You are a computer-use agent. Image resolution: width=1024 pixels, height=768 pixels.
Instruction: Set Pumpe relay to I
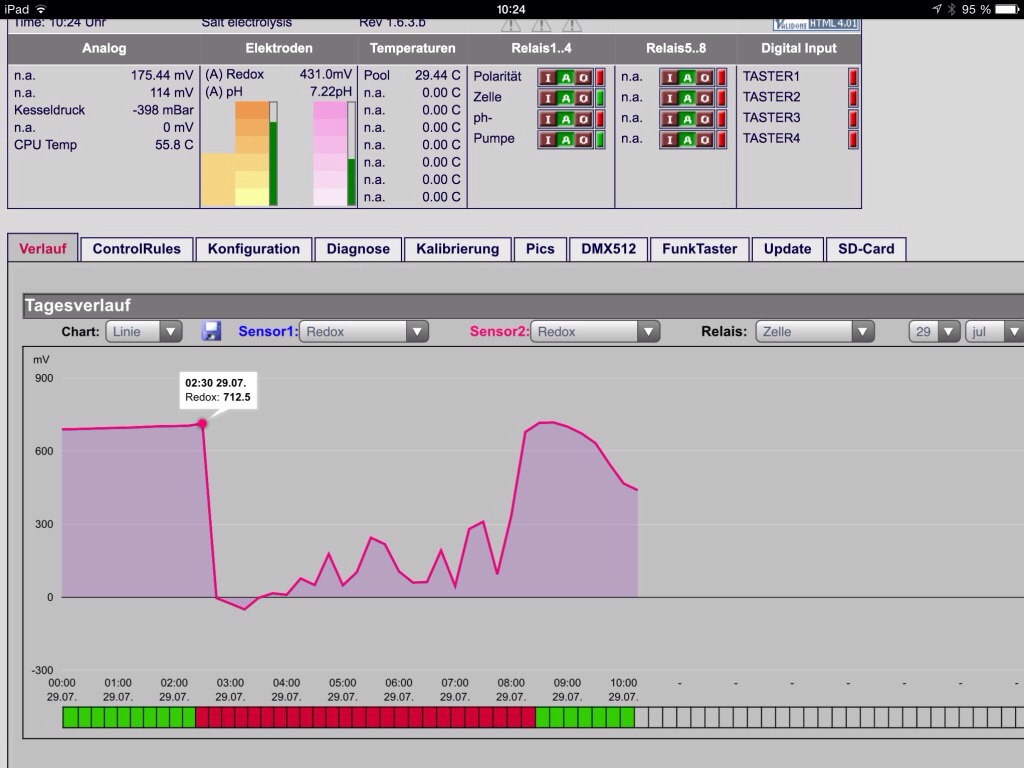coord(548,139)
